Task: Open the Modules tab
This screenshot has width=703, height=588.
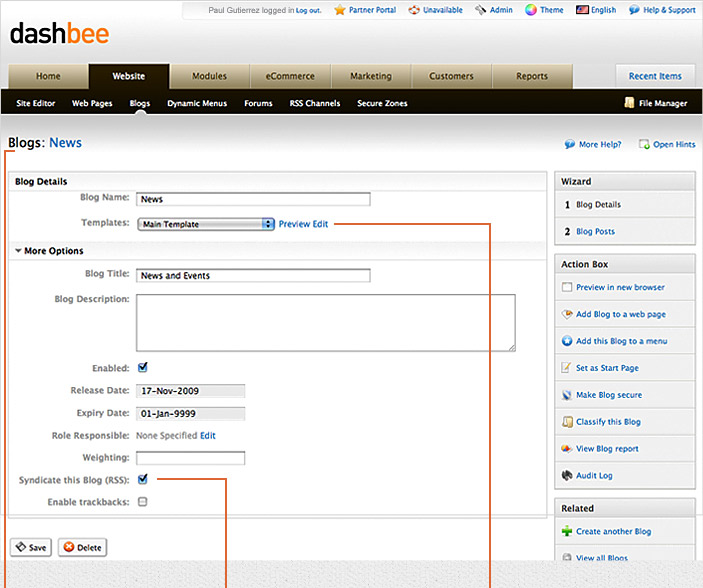Action: (209, 76)
